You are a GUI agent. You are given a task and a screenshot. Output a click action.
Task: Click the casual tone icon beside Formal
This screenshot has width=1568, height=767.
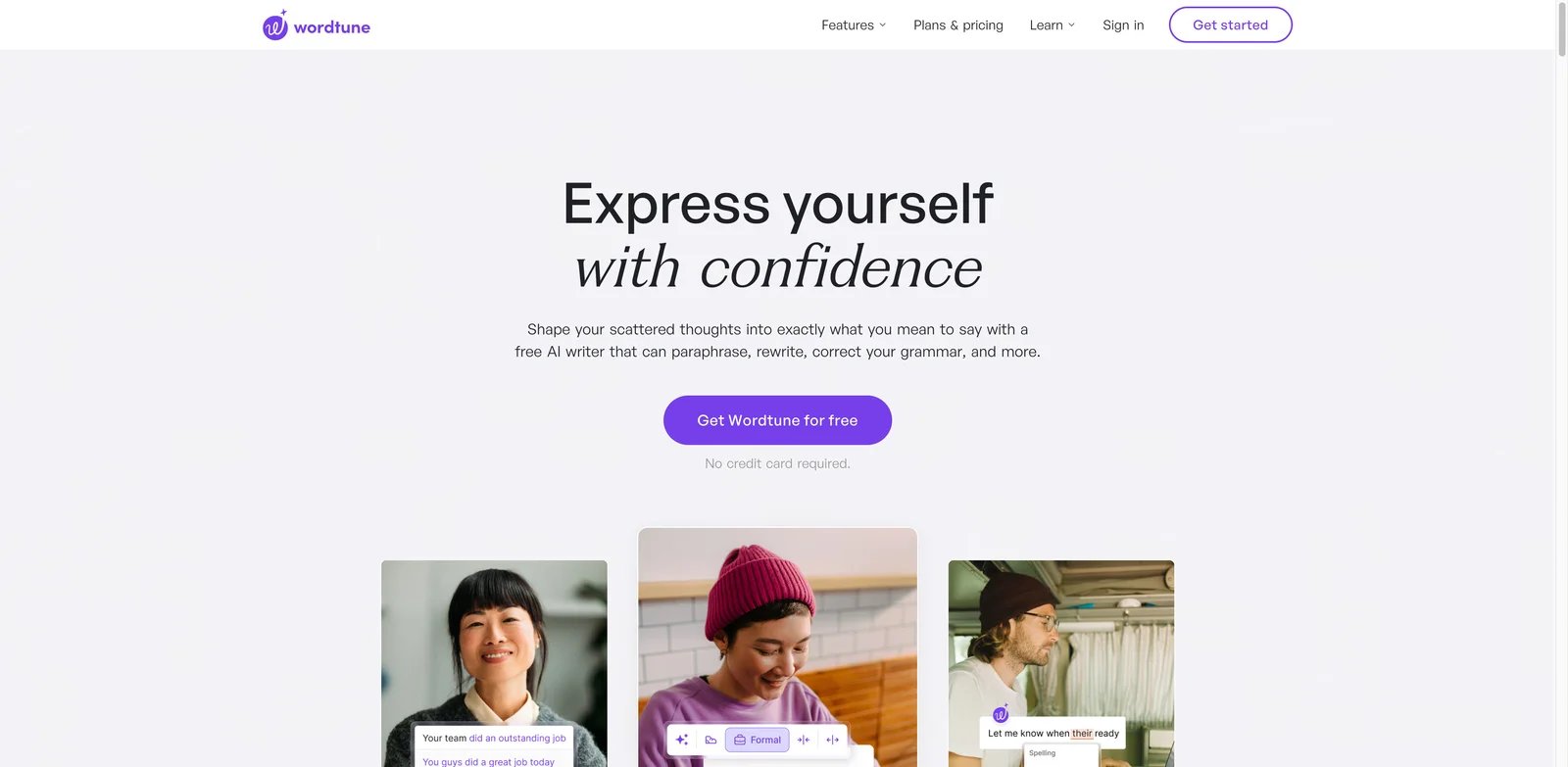711,740
